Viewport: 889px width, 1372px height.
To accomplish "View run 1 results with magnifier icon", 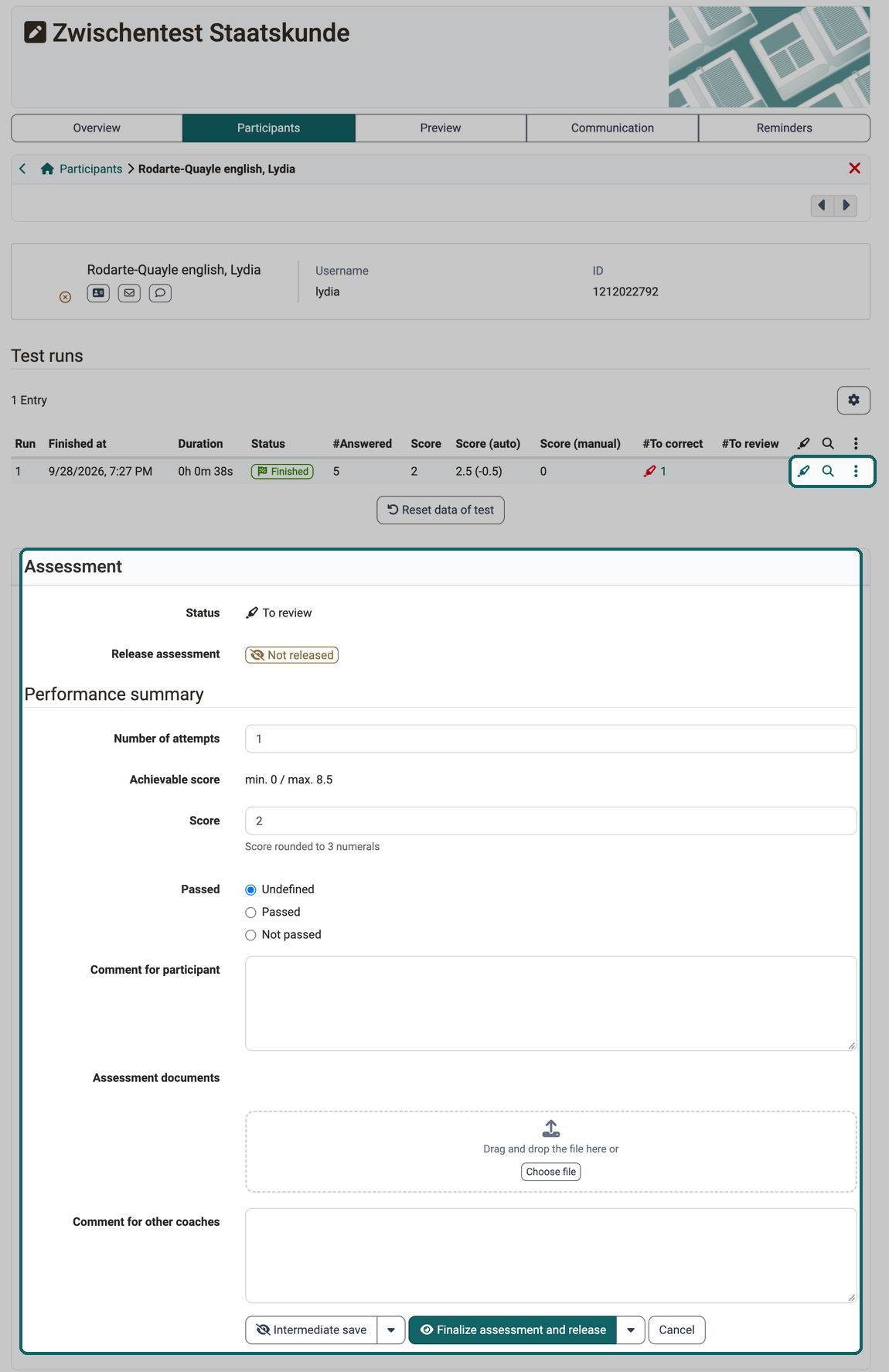I will (828, 471).
